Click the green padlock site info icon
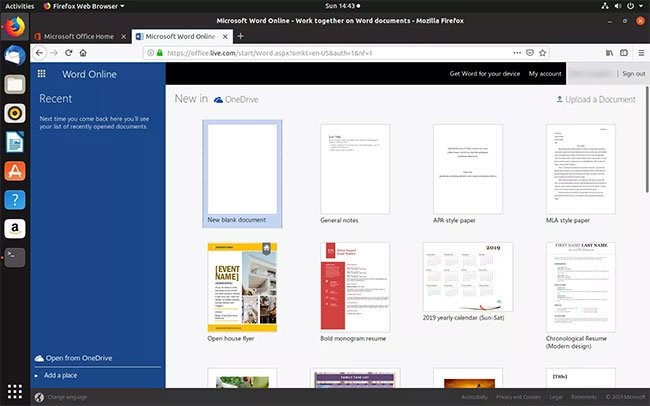This screenshot has height=406, width=650. 160,53
